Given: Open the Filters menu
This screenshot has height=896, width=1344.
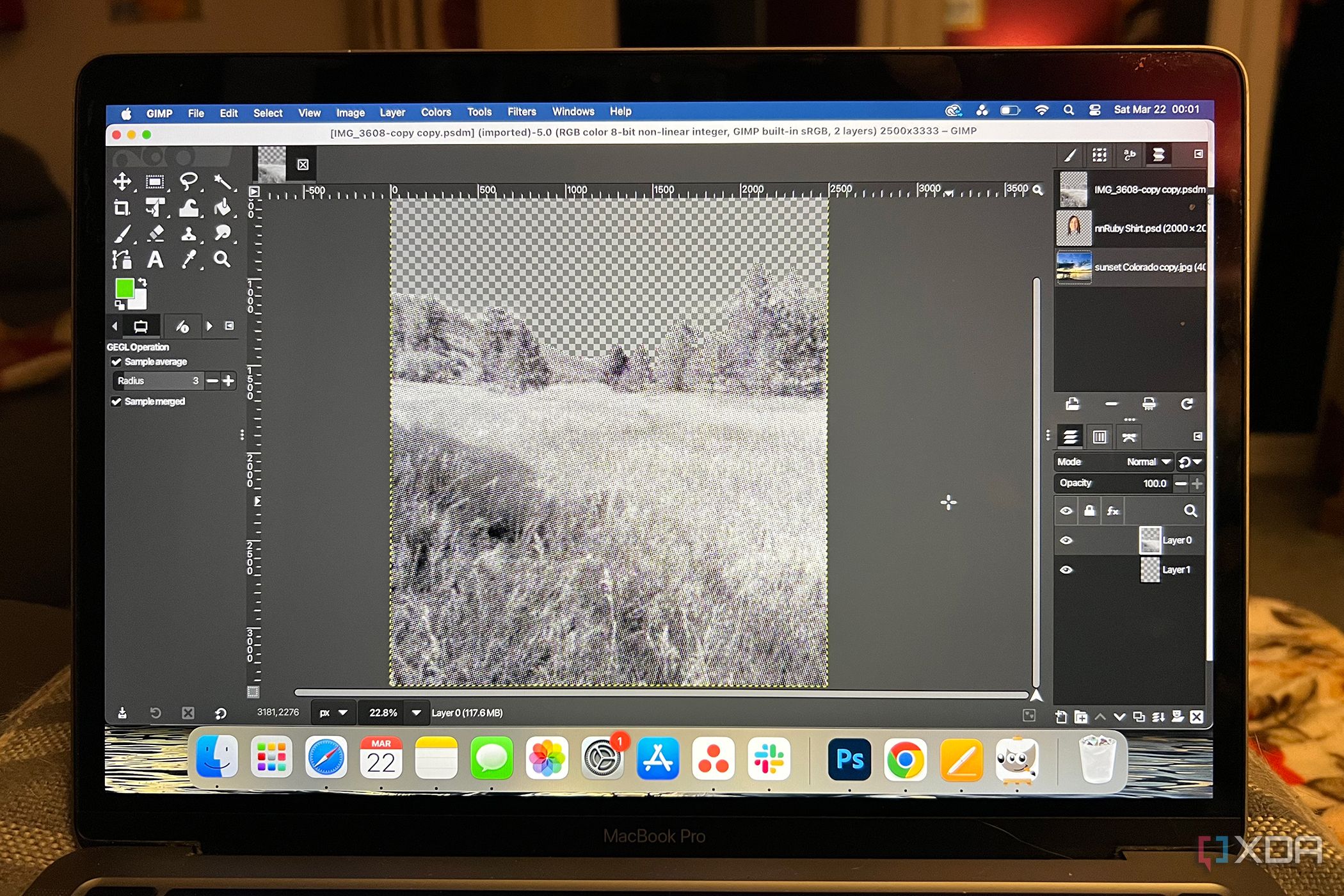Looking at the screenshot, I should point(522,111).
